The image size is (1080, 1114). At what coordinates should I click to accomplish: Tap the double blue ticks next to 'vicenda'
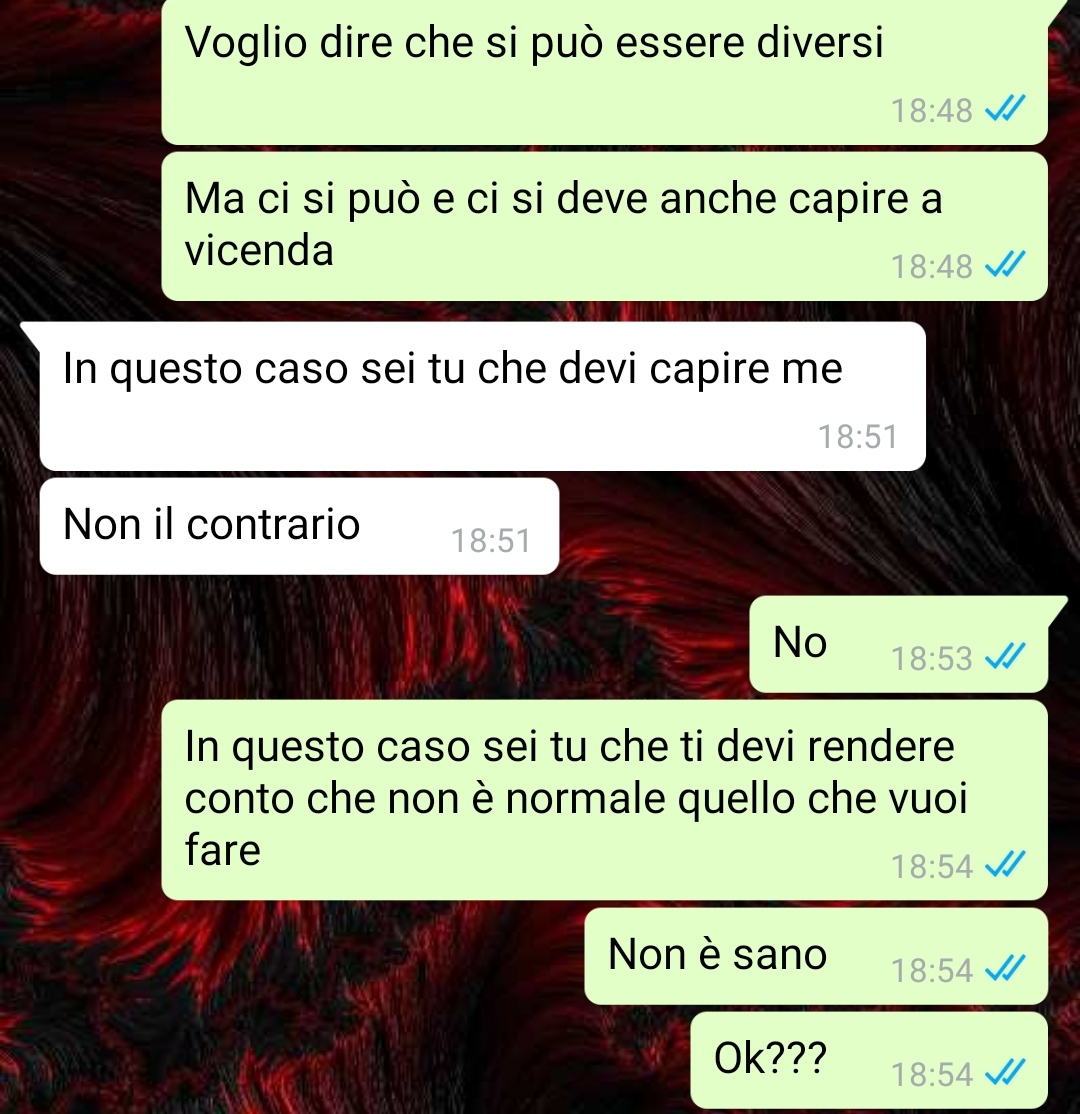tap(1005, 266)
